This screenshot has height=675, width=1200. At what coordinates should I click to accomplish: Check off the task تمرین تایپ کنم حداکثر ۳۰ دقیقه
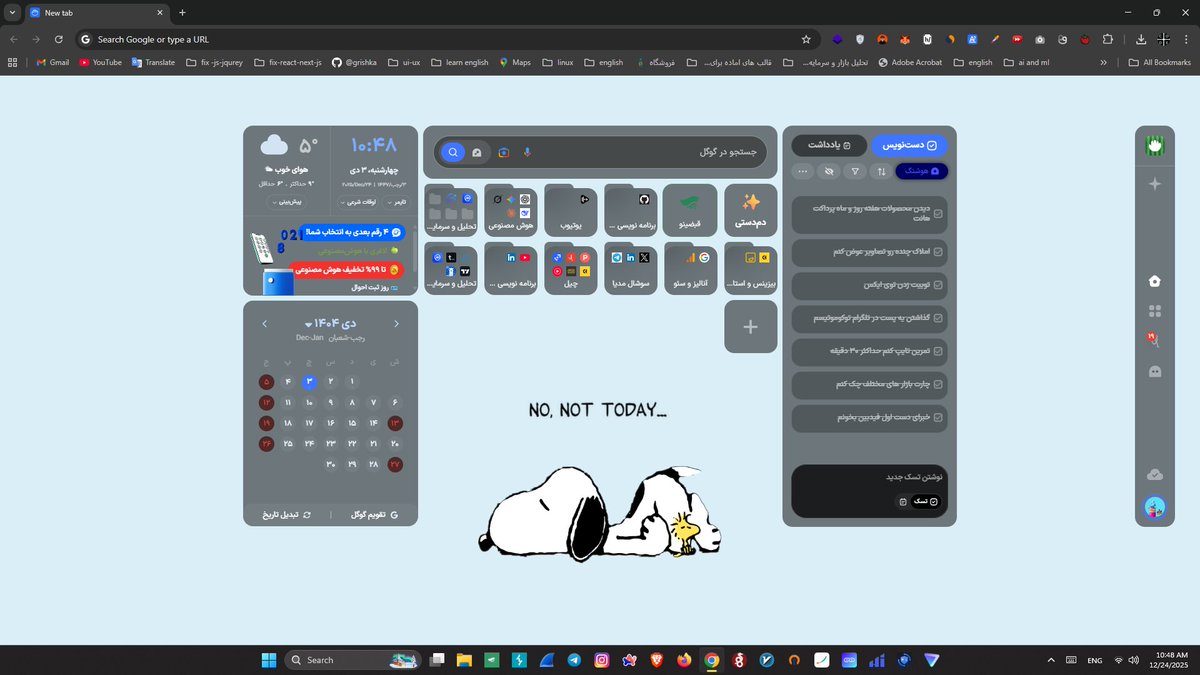[x=937, y=352]
